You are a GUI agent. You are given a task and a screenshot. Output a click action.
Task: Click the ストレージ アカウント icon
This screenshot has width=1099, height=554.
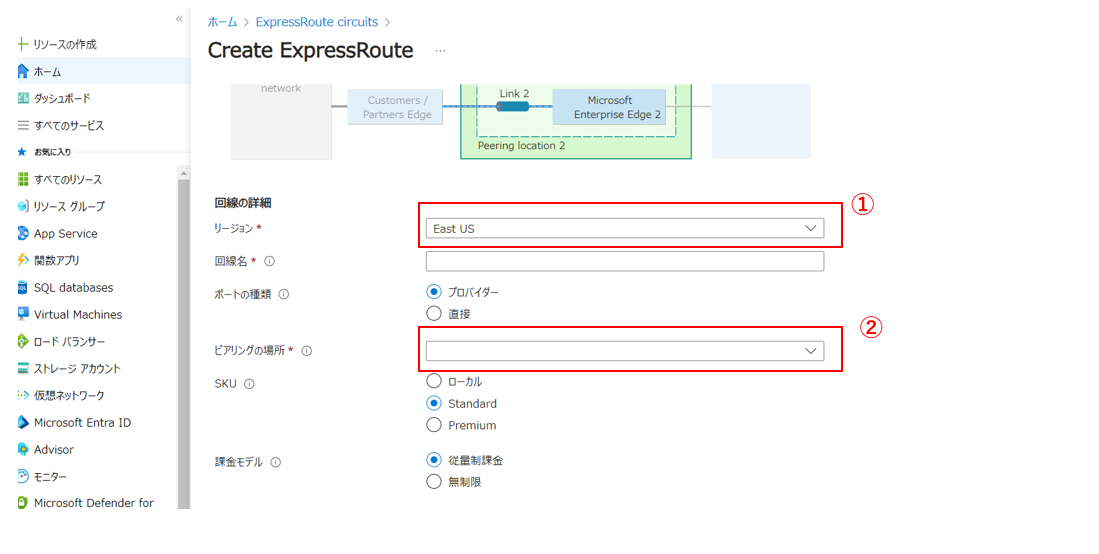click(x=23, y=368)
